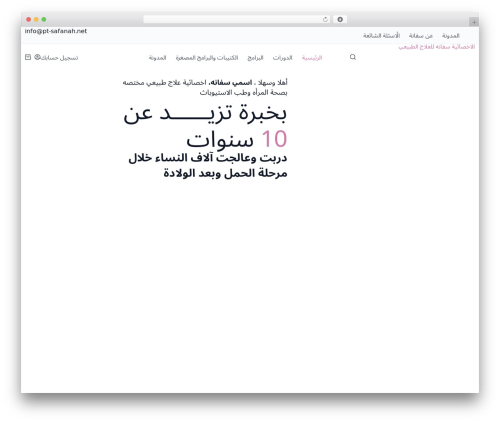This screenshot has width=500, height=423.
Task: Click the info@pt-safanah.net email address
Action: click(56, 31)
